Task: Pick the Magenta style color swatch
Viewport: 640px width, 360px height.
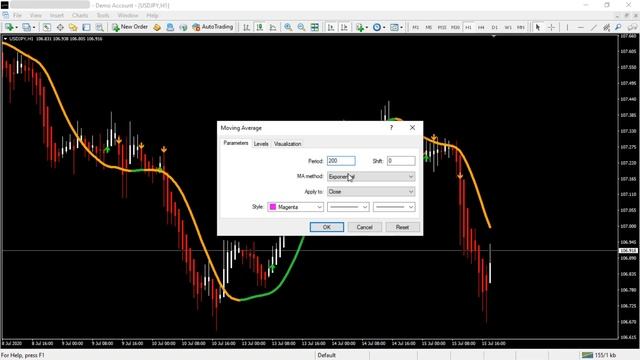Action: click(x=273, y=207)
